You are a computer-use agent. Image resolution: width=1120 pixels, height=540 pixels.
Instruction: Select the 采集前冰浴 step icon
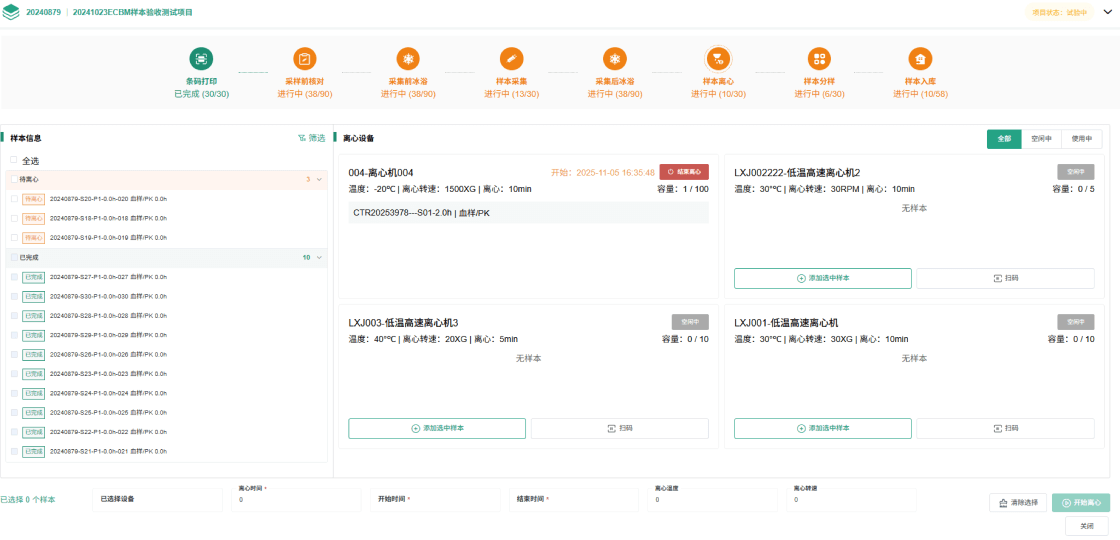(408, 59)
